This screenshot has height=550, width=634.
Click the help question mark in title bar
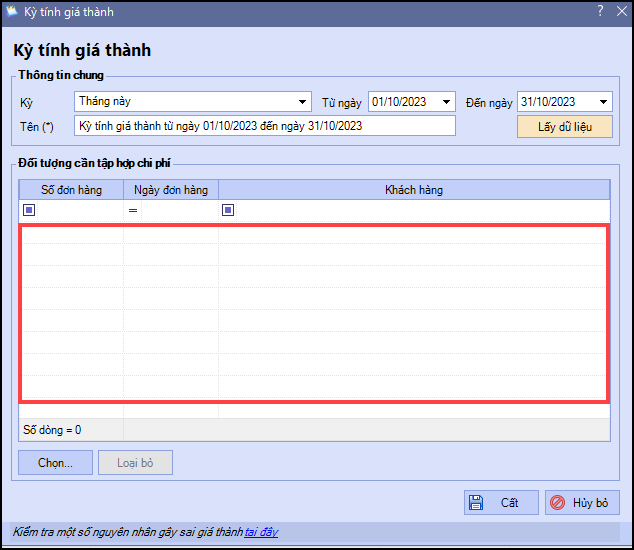[600, 12]
